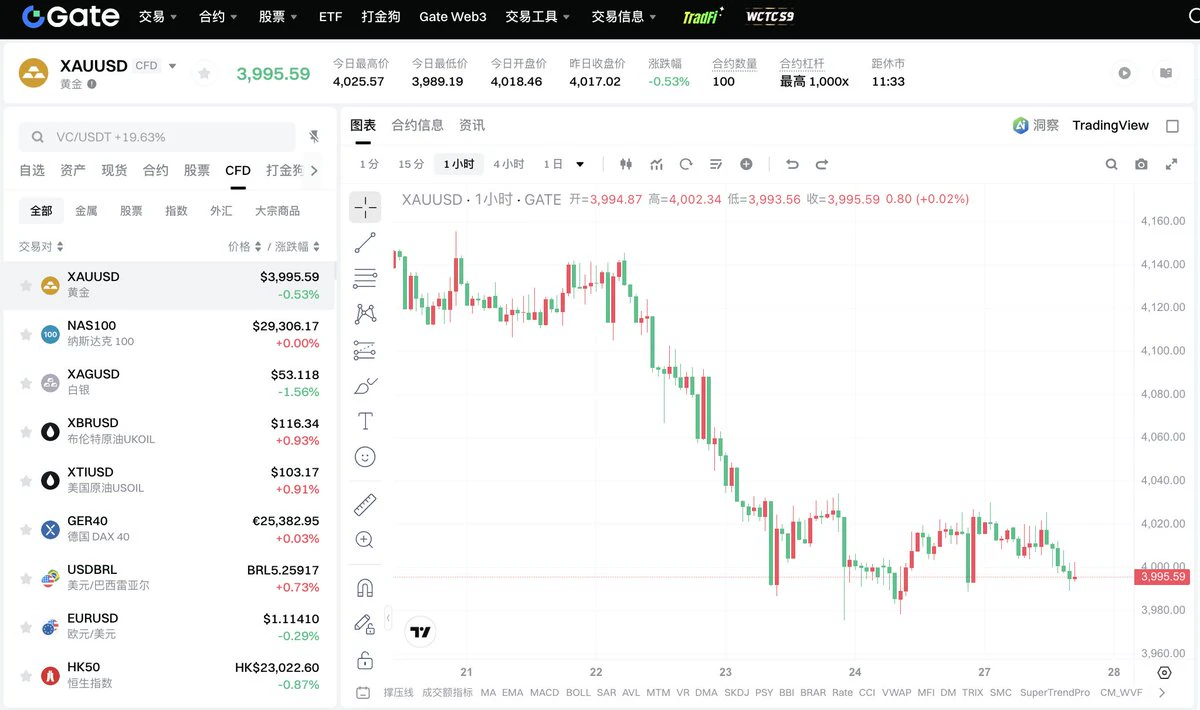Select the ruler measure tool
Screen dimensions: 1200x710
[365, 505]
